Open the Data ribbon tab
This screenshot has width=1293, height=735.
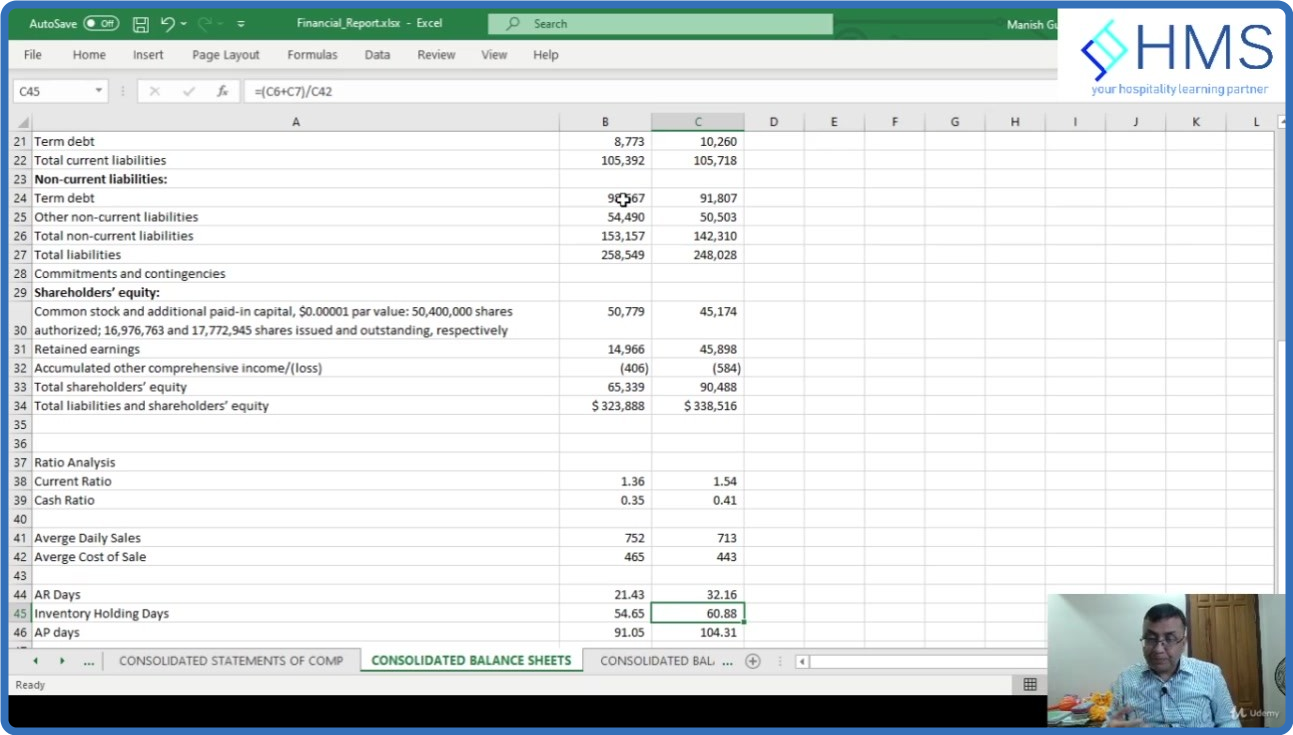(377, 55)
